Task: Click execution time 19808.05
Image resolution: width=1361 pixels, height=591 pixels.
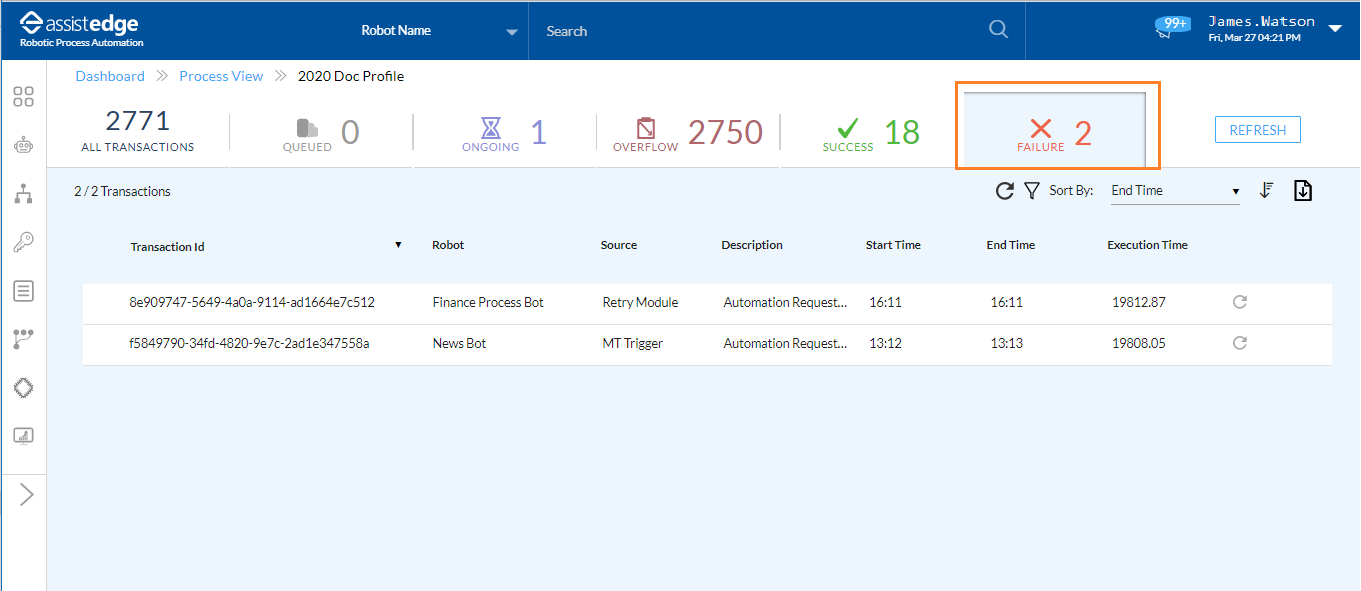Action: [x=1139, y=343]
